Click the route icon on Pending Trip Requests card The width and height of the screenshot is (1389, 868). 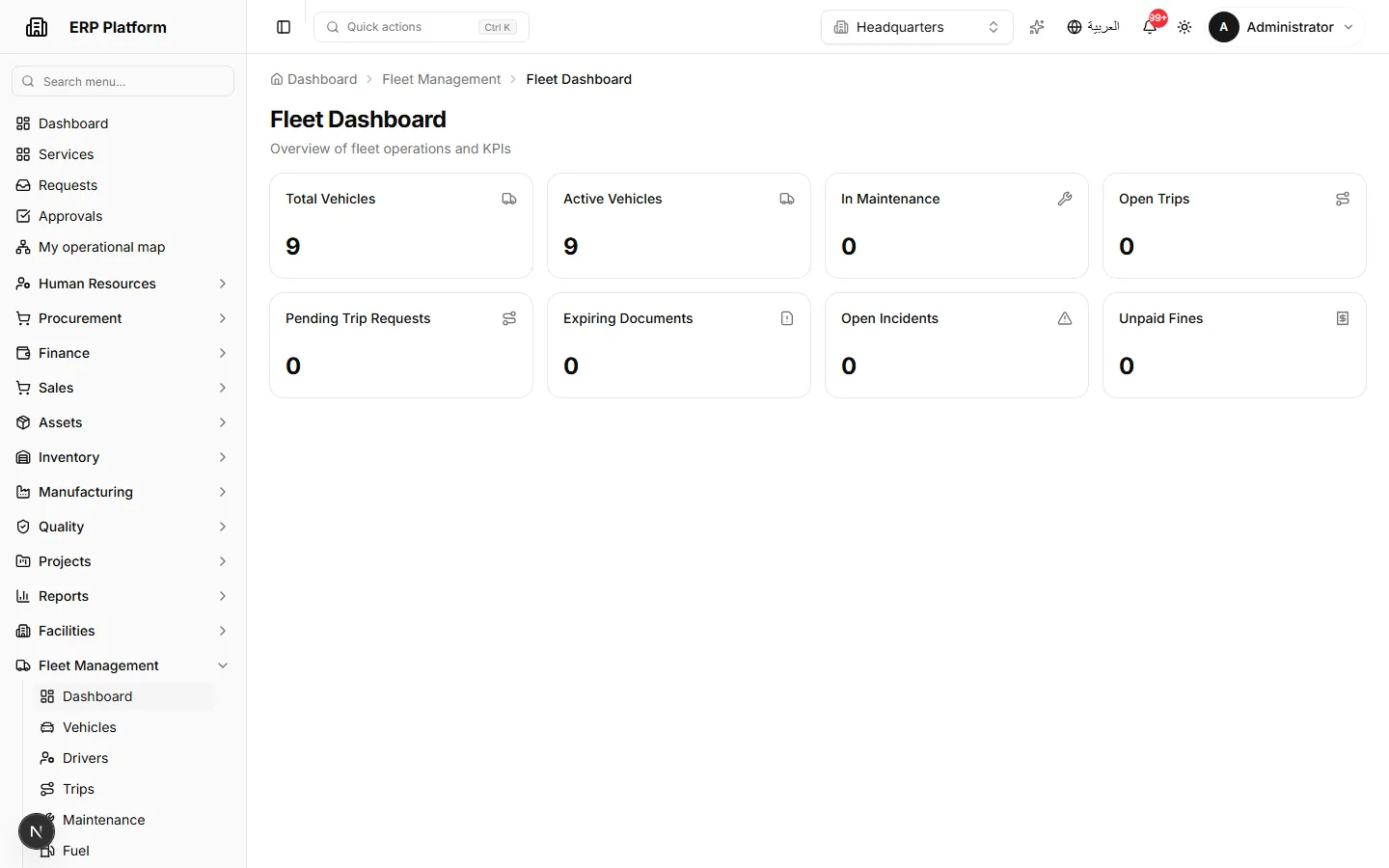509,318
